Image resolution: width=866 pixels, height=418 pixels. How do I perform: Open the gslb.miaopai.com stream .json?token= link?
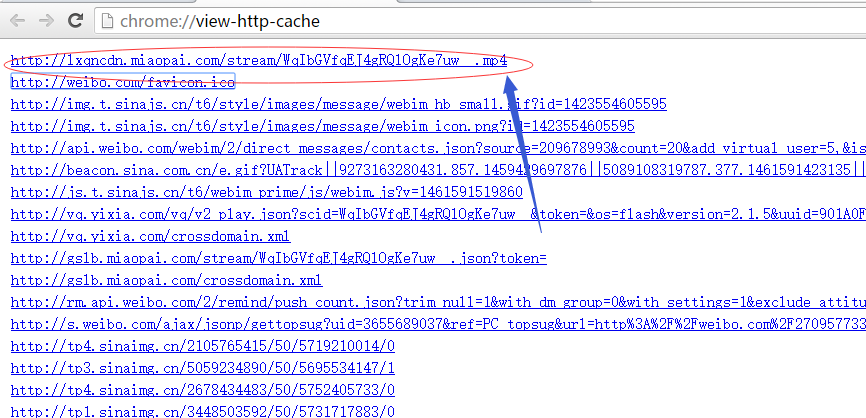[278, 258]
